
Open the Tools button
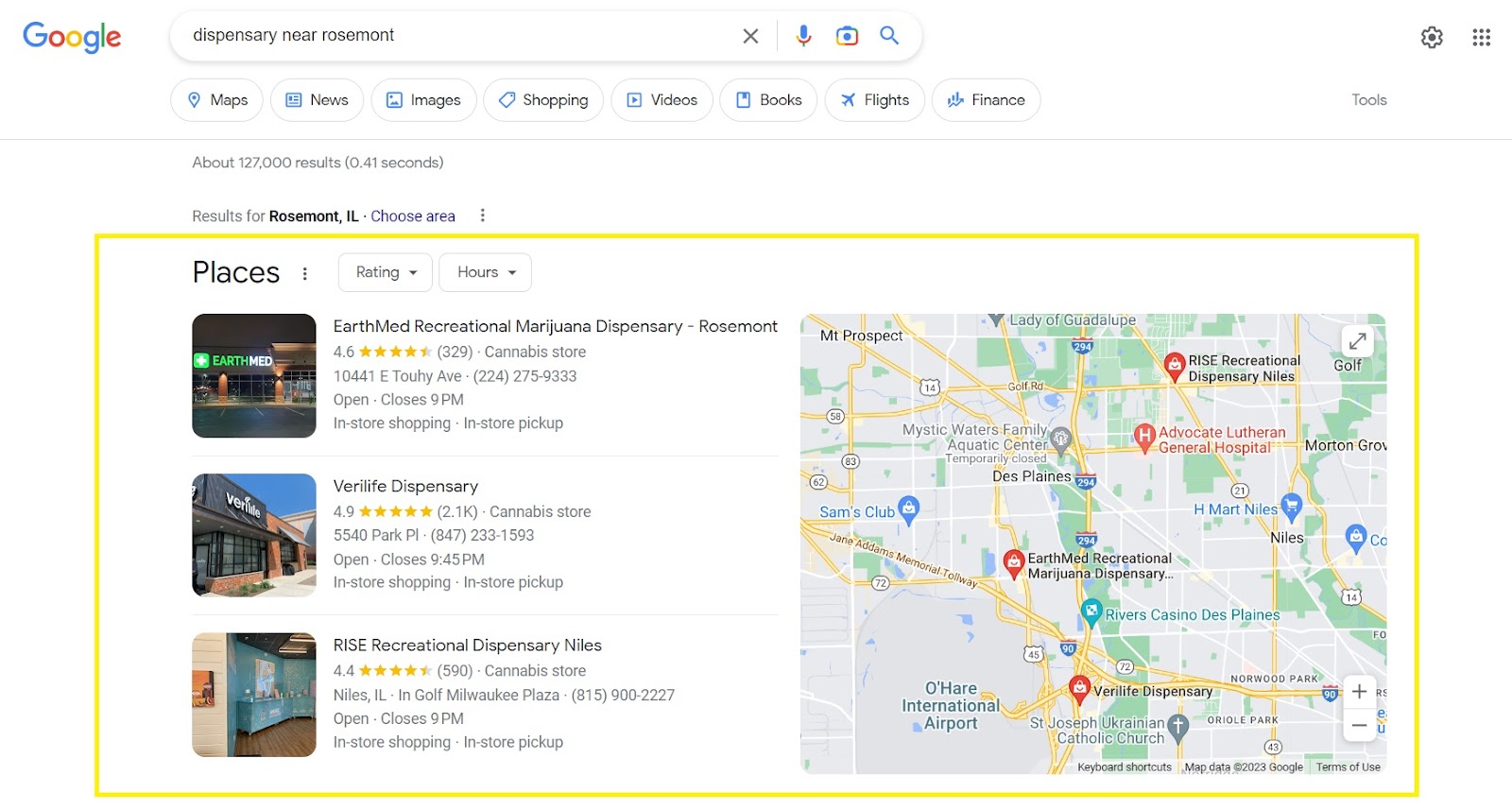pyautogui.click(x=1369, y=100)
